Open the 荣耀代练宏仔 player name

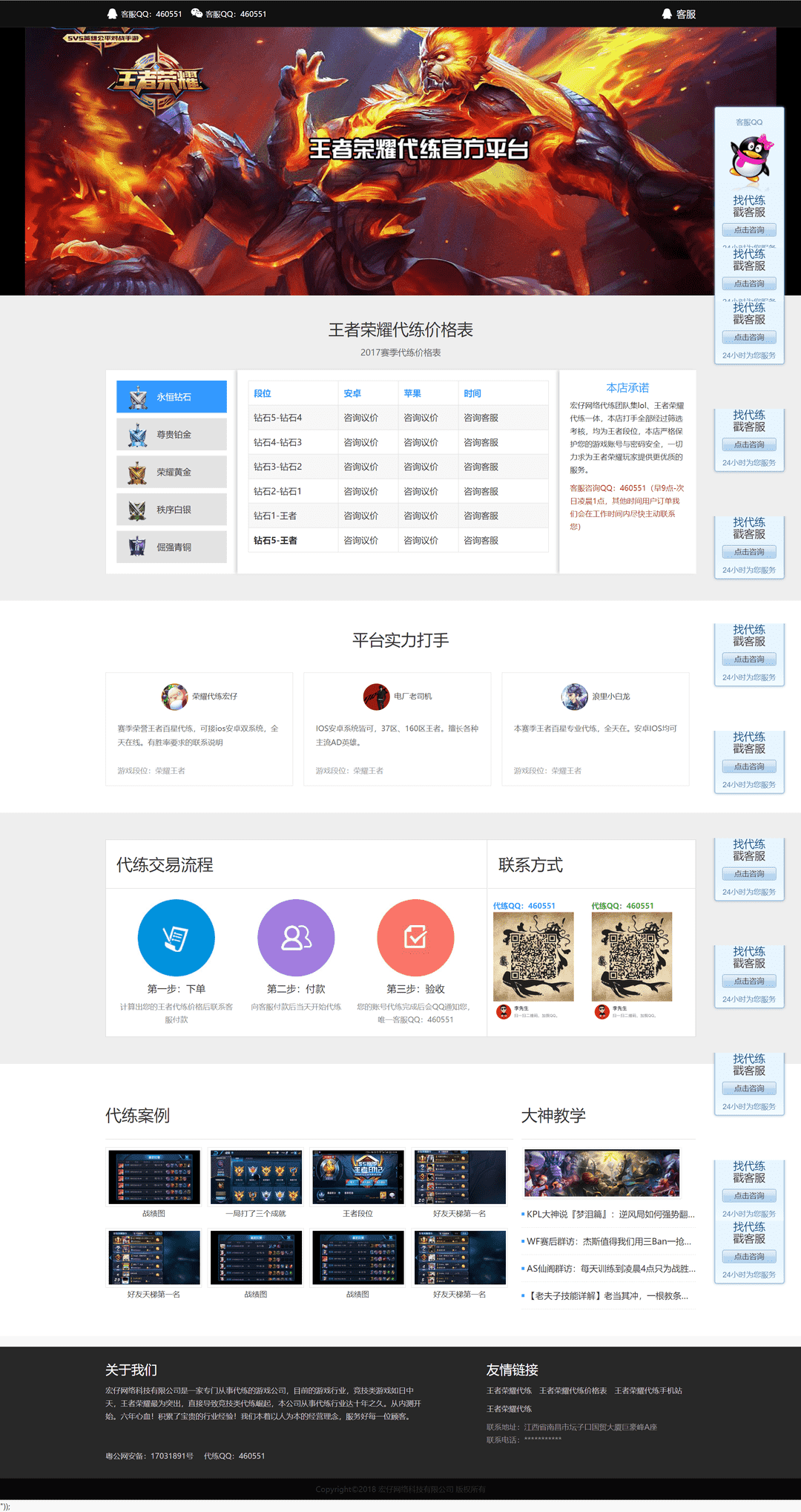215,697
